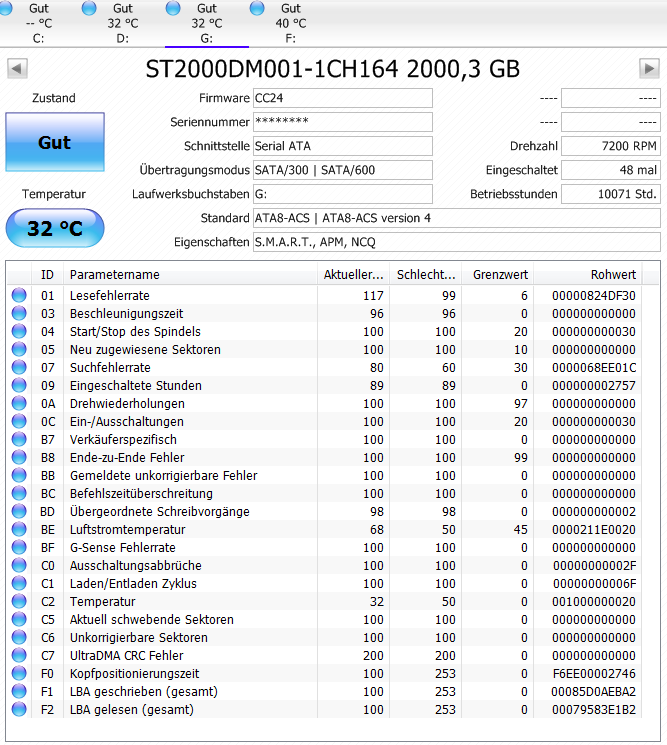Click the Rohwert column header
Image resolution: width=667 pixels, height=745 pixels.
[x=588, y=274]
